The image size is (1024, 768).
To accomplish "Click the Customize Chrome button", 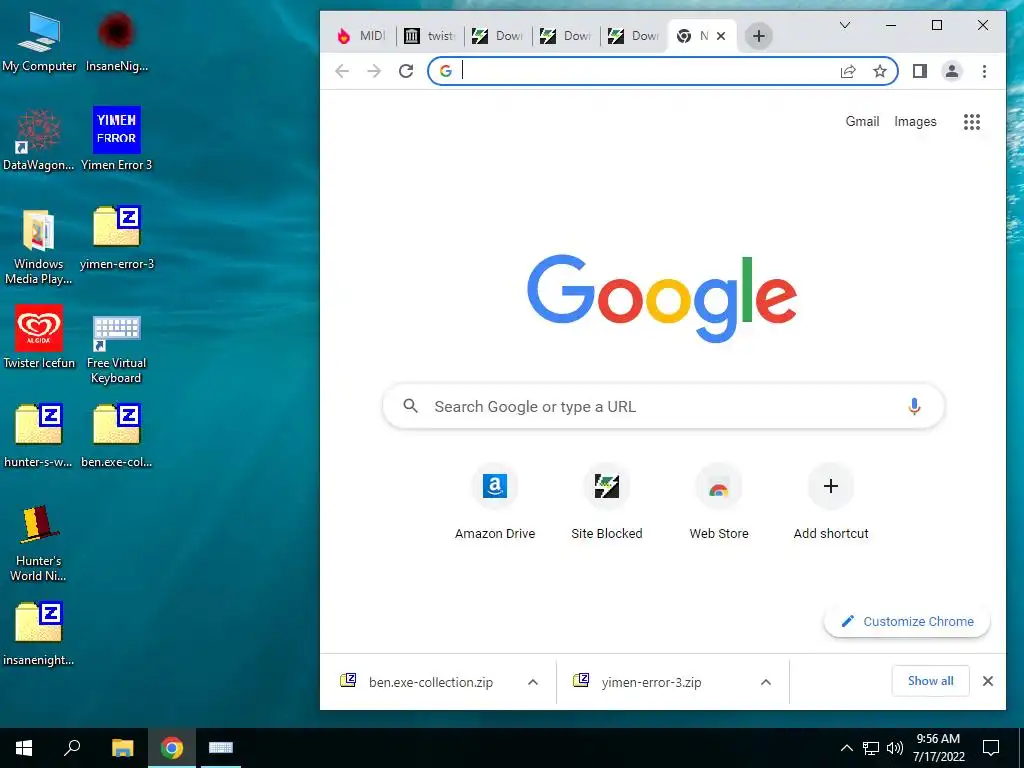I will (907, 621).
